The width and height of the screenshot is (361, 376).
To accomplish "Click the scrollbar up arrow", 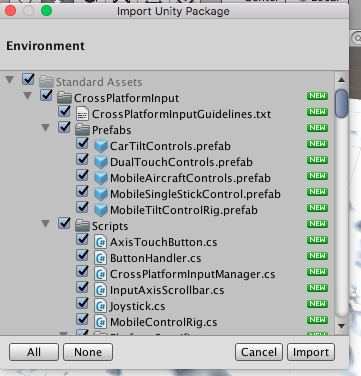I will [x=341, y=80].
